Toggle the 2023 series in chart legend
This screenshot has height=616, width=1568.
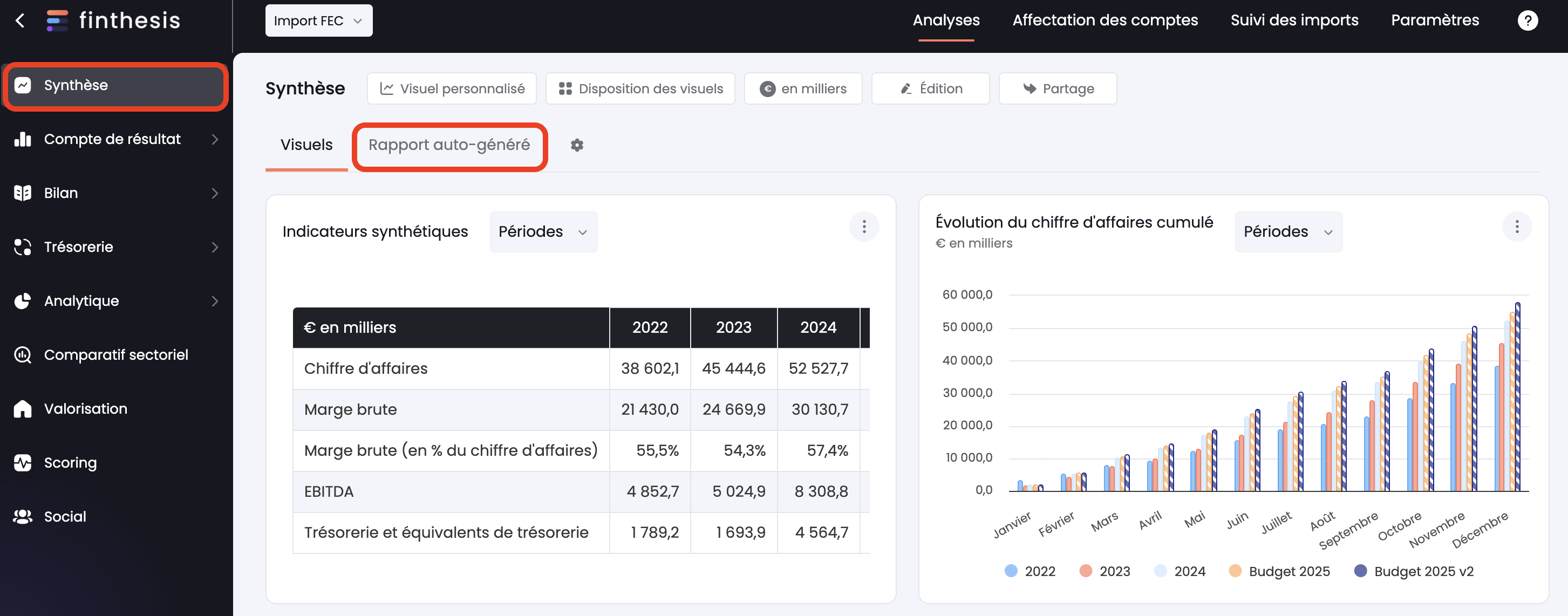pyautogui.click(x=1104, y=571)
